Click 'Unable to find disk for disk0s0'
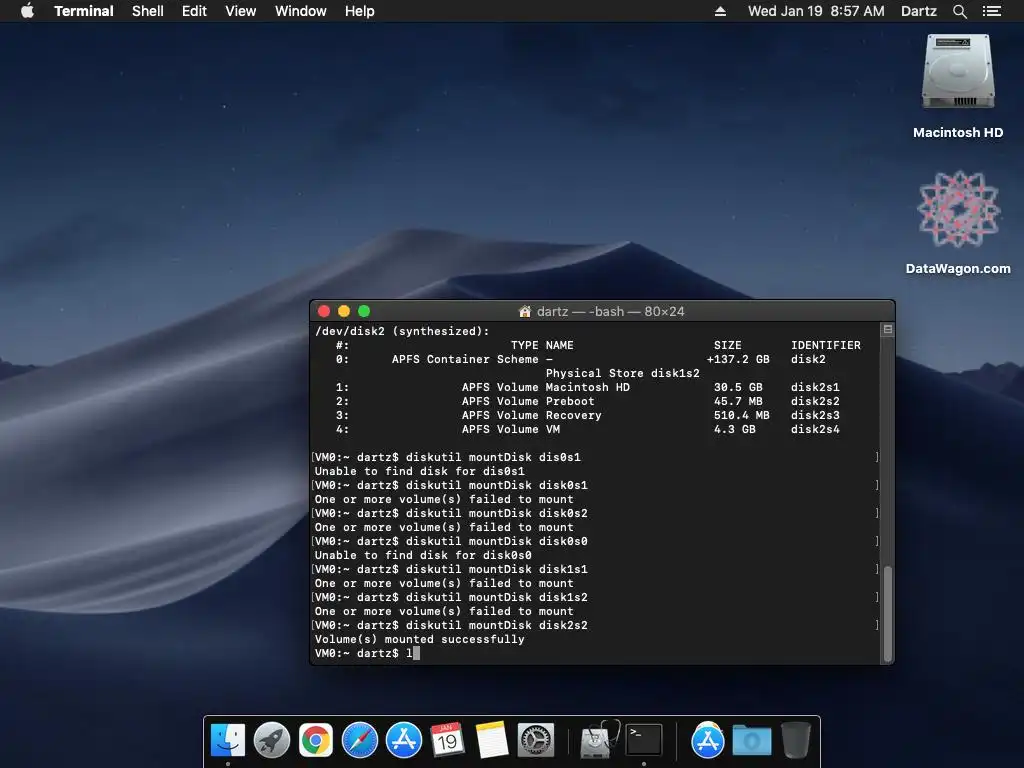1024x768 pixels. click(x=423, y=555)
